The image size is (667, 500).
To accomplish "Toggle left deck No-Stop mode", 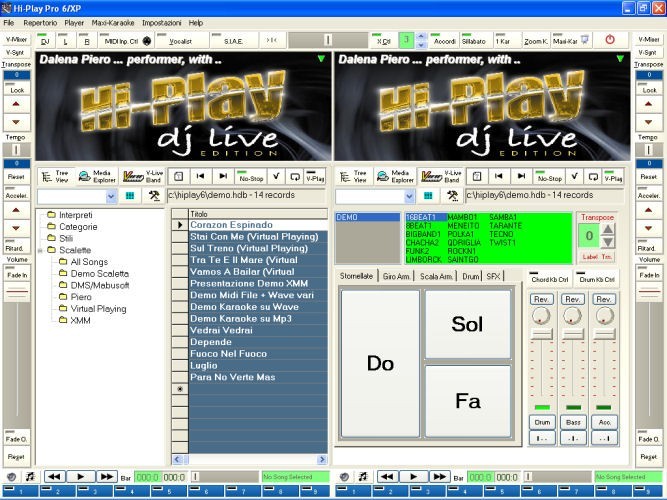I will pos(251,176).
